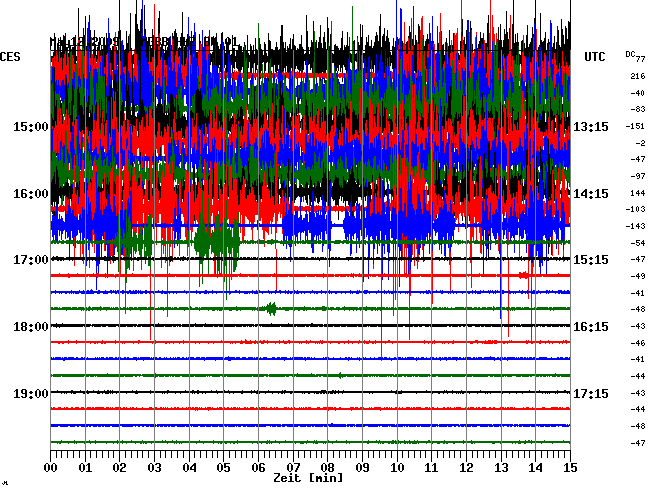Image resolution: width=650 pixels, height=494 pixels.
Task: Click the 03 minute axis tick label
Action: (x=154, y=468)
